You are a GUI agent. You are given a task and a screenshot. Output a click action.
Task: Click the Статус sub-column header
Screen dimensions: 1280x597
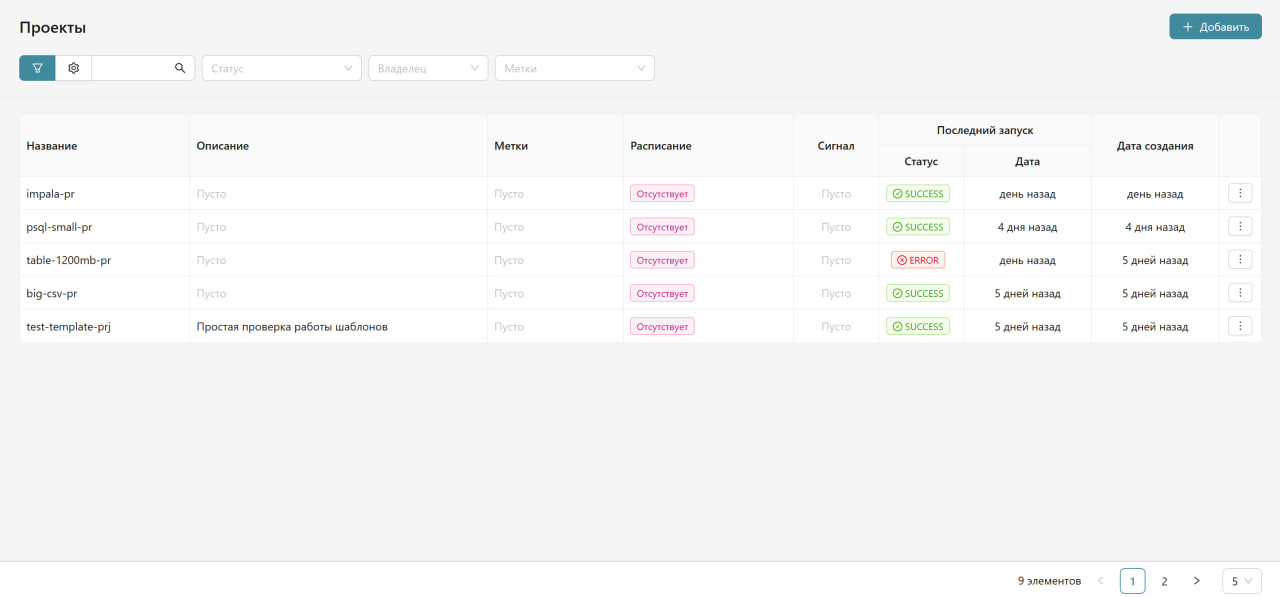tap(921, 161)
